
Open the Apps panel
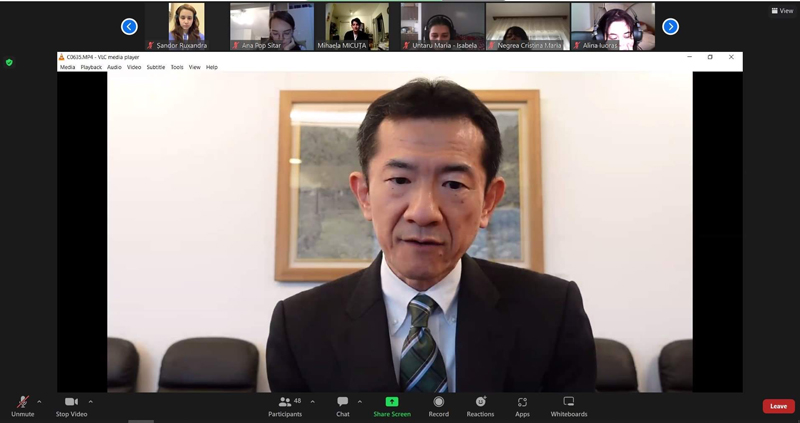522,407
